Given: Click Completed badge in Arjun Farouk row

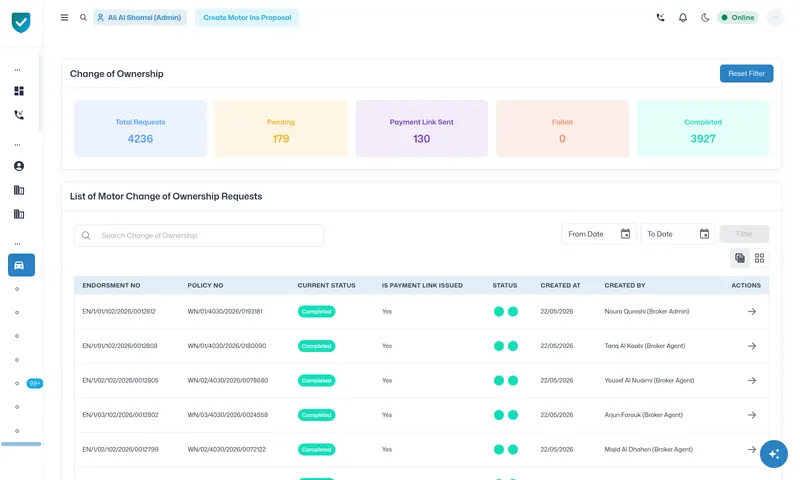Looking at the screenshot, I should click(316, 415).
